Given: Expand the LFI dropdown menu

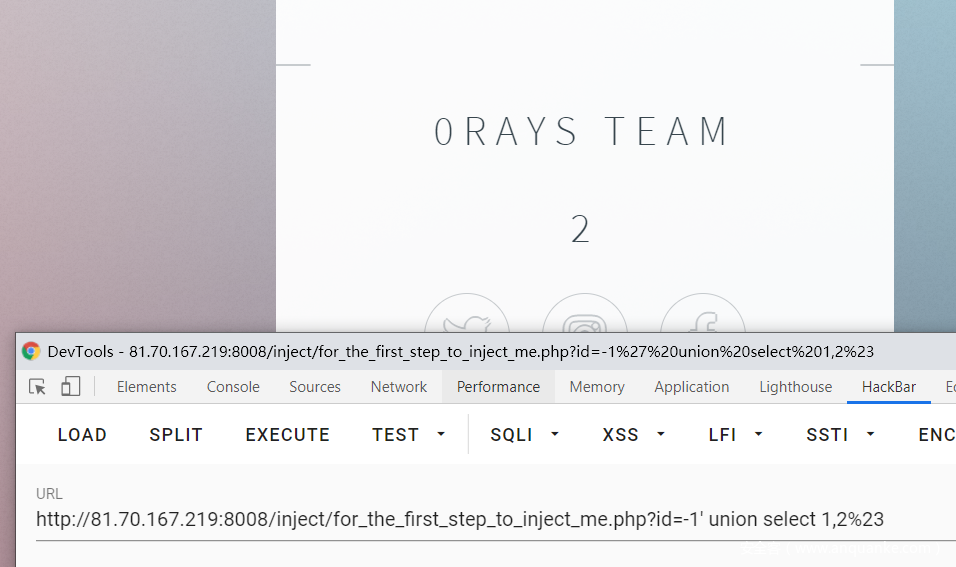Looking at the screenshot, I should (735, 435).
